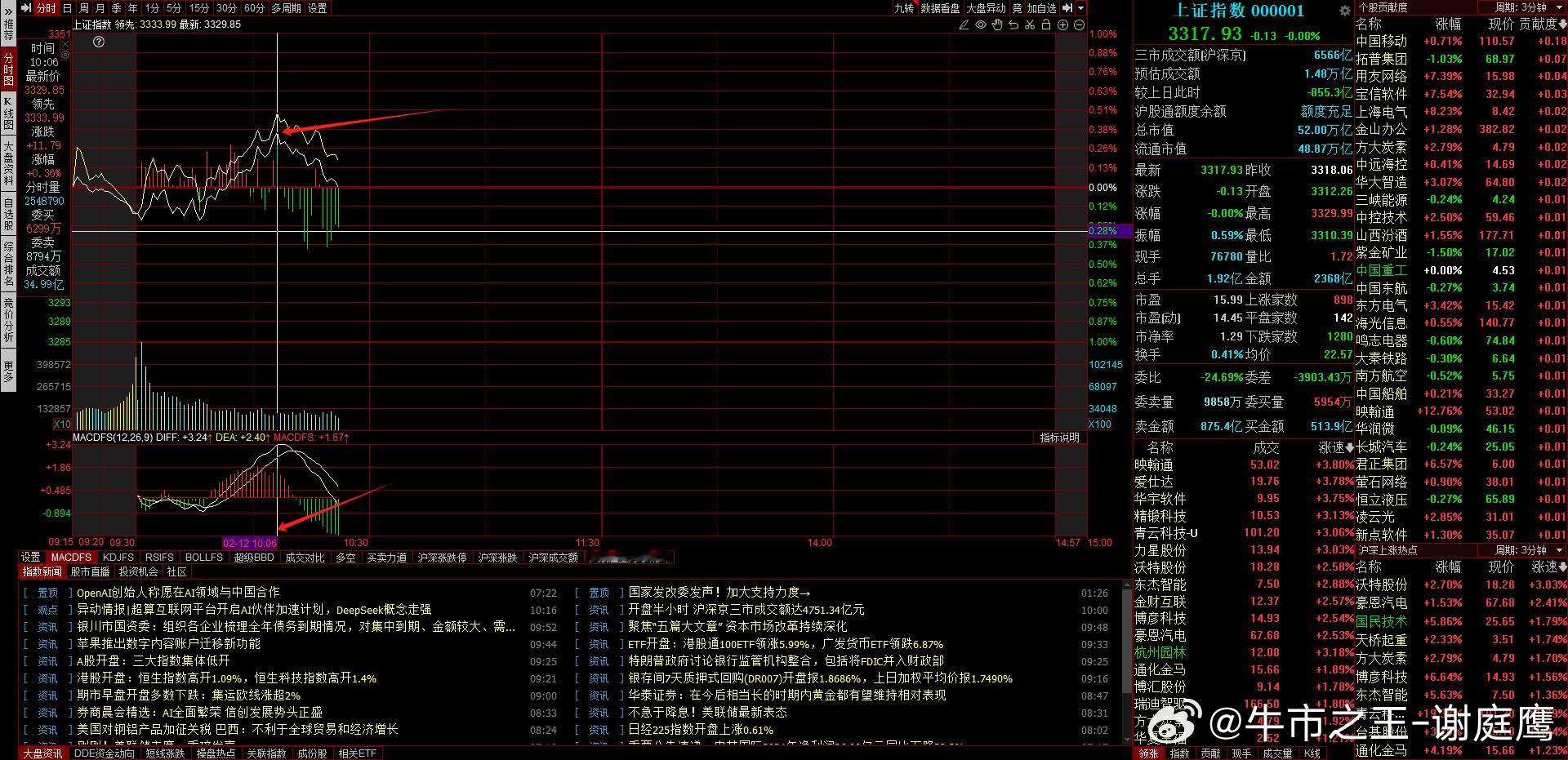Image resolution: width=1568 pixels, height=760 pixels.
Task: Toggle drawing visibility eye icon
Action: [981, 24]
